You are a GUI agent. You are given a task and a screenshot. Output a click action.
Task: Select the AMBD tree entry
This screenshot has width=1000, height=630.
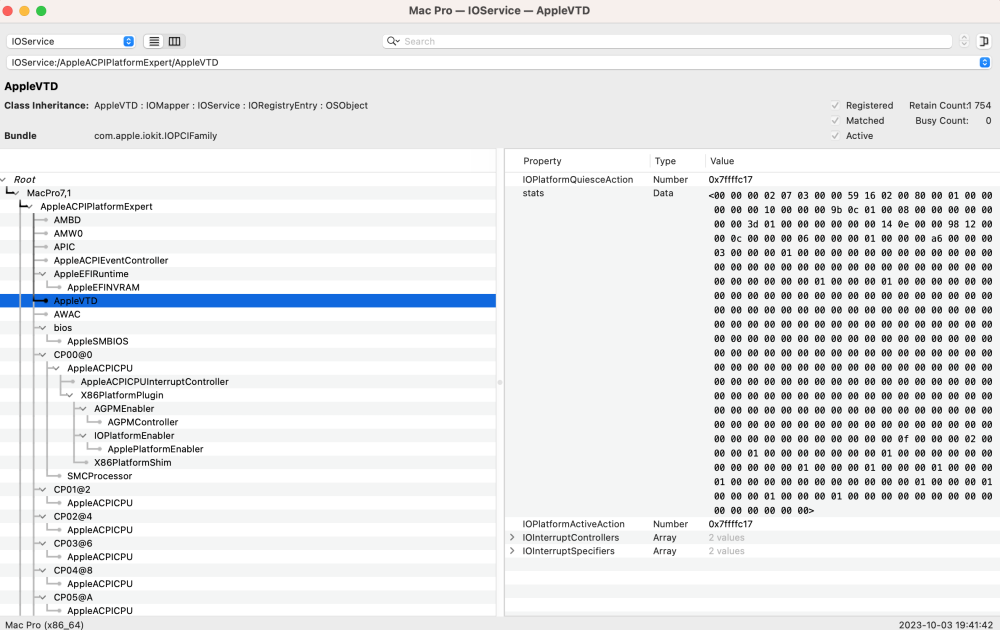(67, 220)
